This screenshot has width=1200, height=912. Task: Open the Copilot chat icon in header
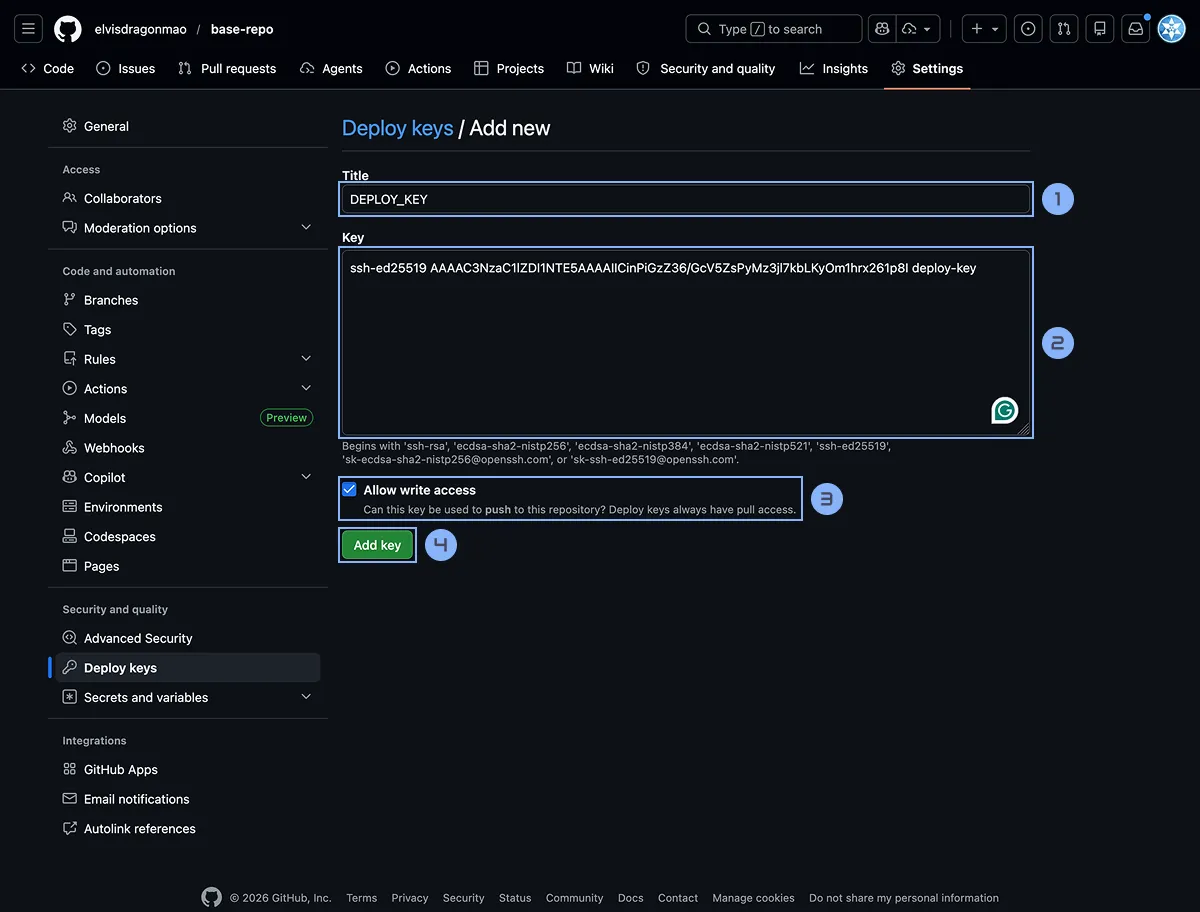[x=882, y=29]
